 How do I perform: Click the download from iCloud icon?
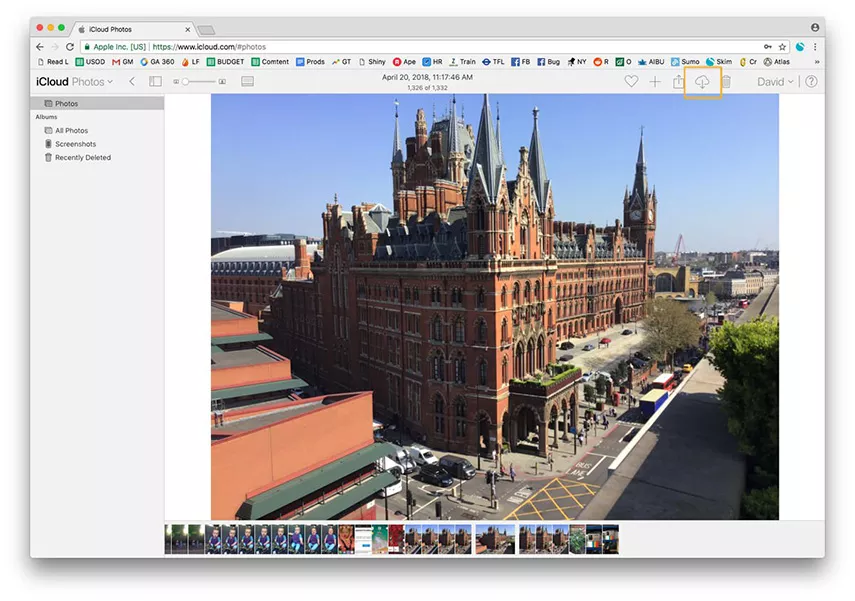tap(702, 82)
